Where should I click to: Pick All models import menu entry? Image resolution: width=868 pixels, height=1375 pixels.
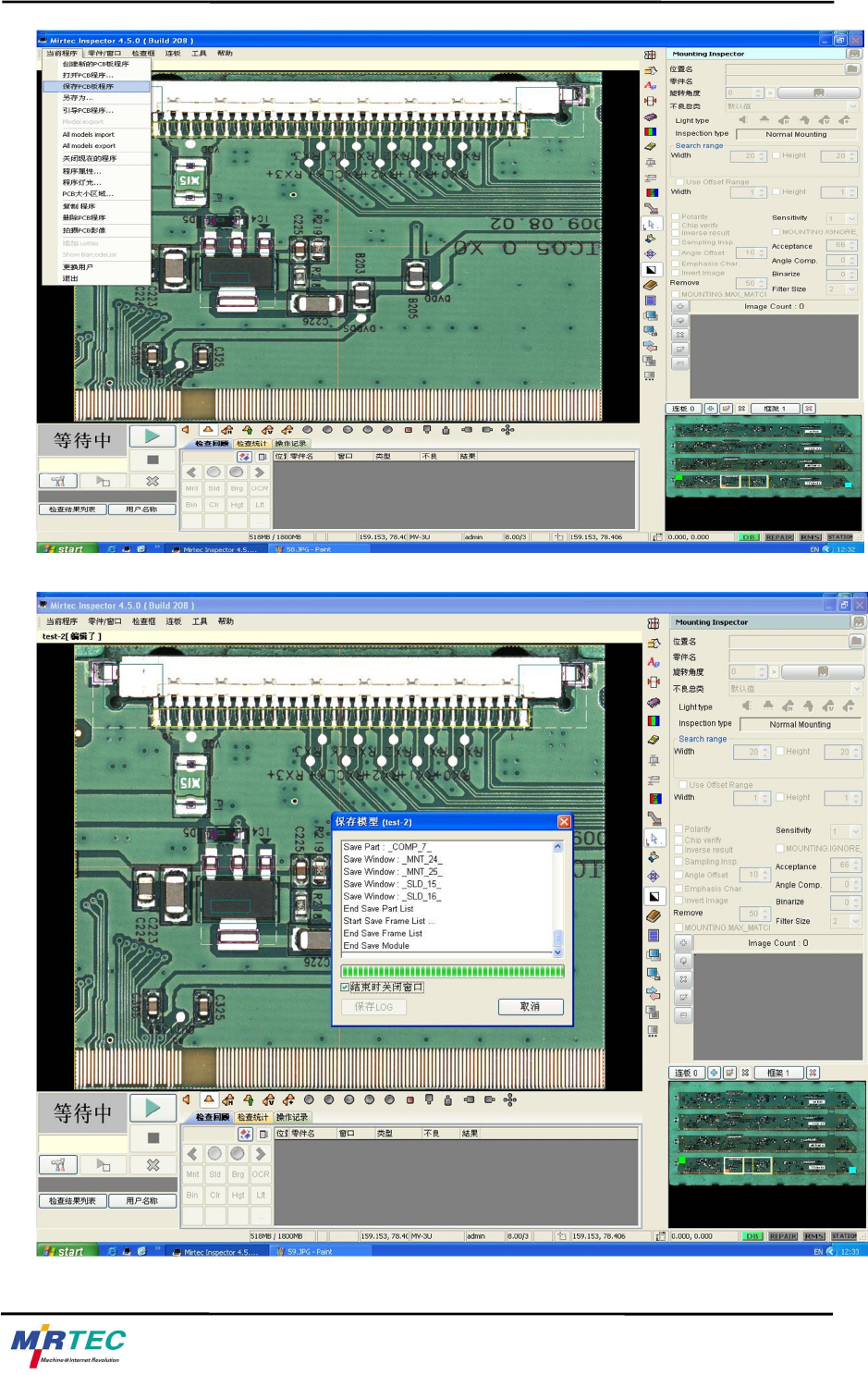96,134
